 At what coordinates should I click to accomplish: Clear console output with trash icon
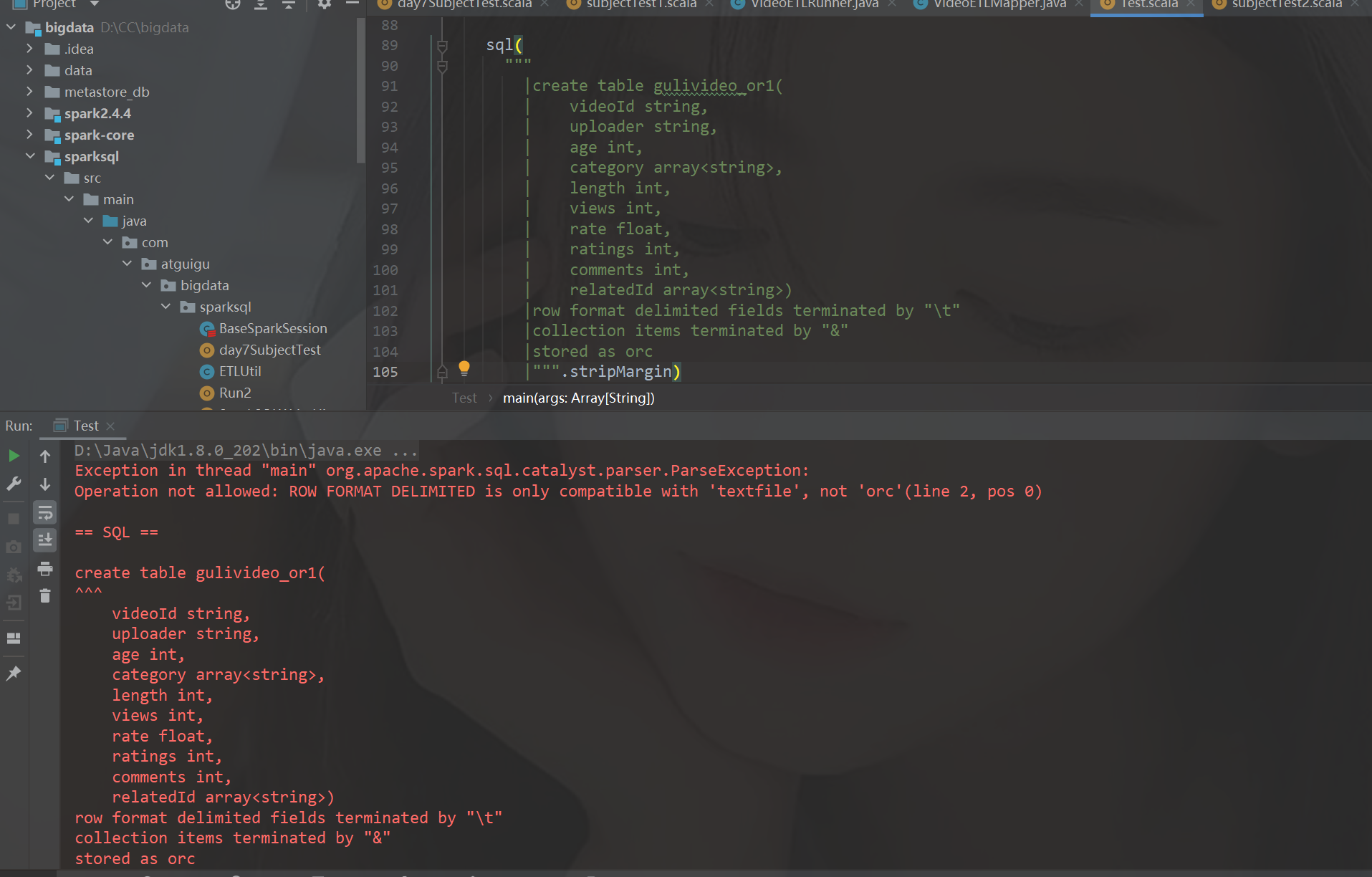coord(45,596)
